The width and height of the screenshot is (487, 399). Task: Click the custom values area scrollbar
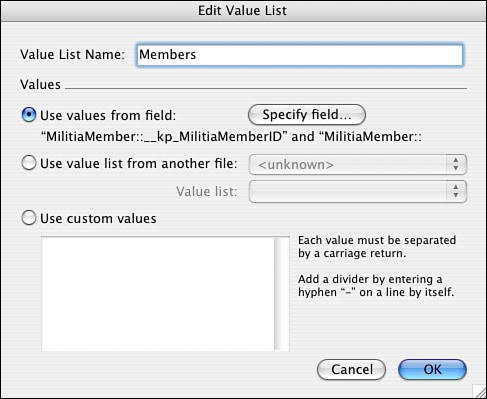pyautogui.click(x=282, y=294)
